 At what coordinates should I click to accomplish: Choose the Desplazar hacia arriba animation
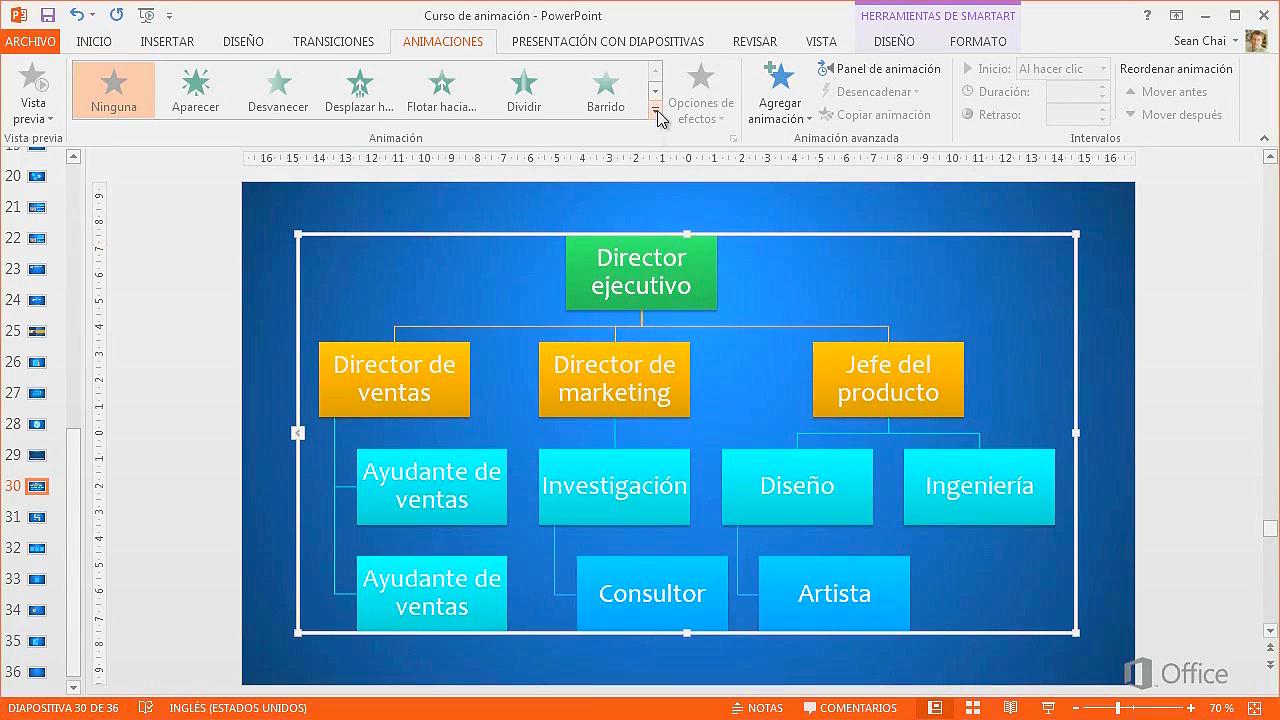(359, 90)
